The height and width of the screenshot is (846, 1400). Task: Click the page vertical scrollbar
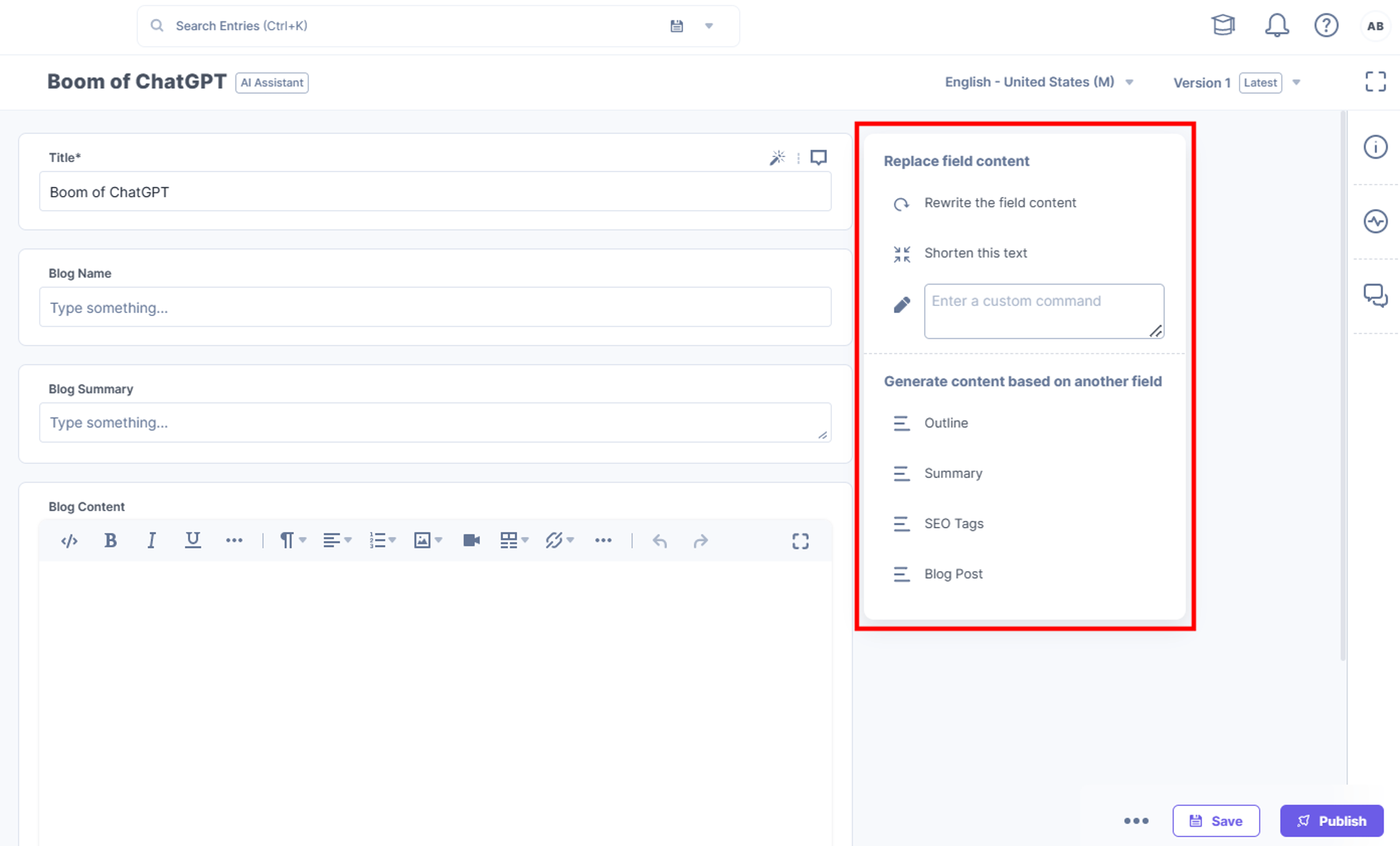click(x=1343, y=387)
